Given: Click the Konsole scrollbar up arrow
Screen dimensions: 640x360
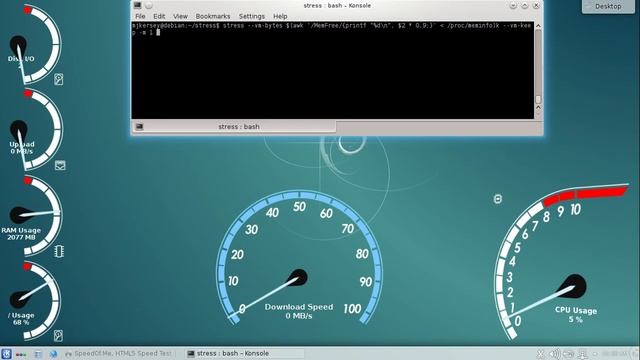Looking at the screenshot, I should pyautogui.click(x=538, y=26).
